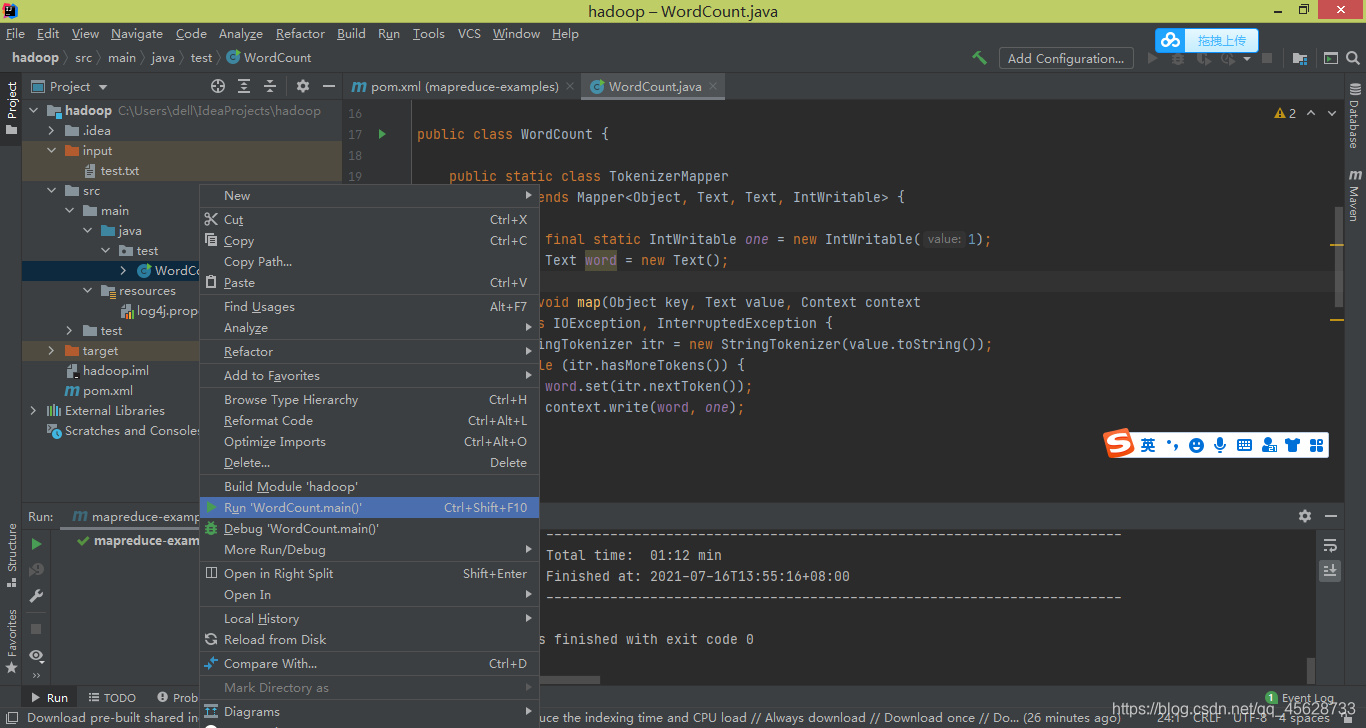Toggle Project tool window side tab
The image size is (1366, 728).
[11, 108]
